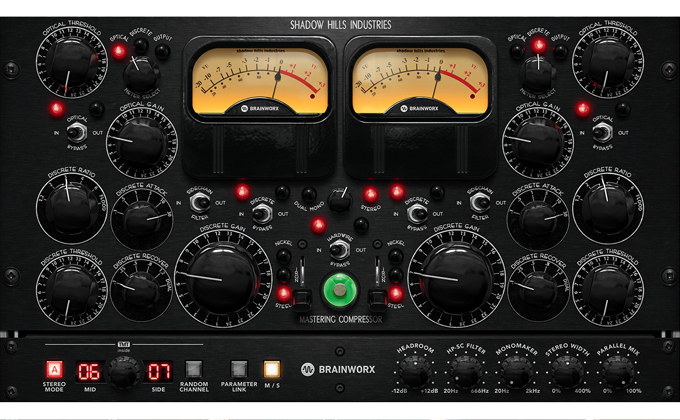Click the TMT channel knob between MID and SIDE

click(124, 372)
